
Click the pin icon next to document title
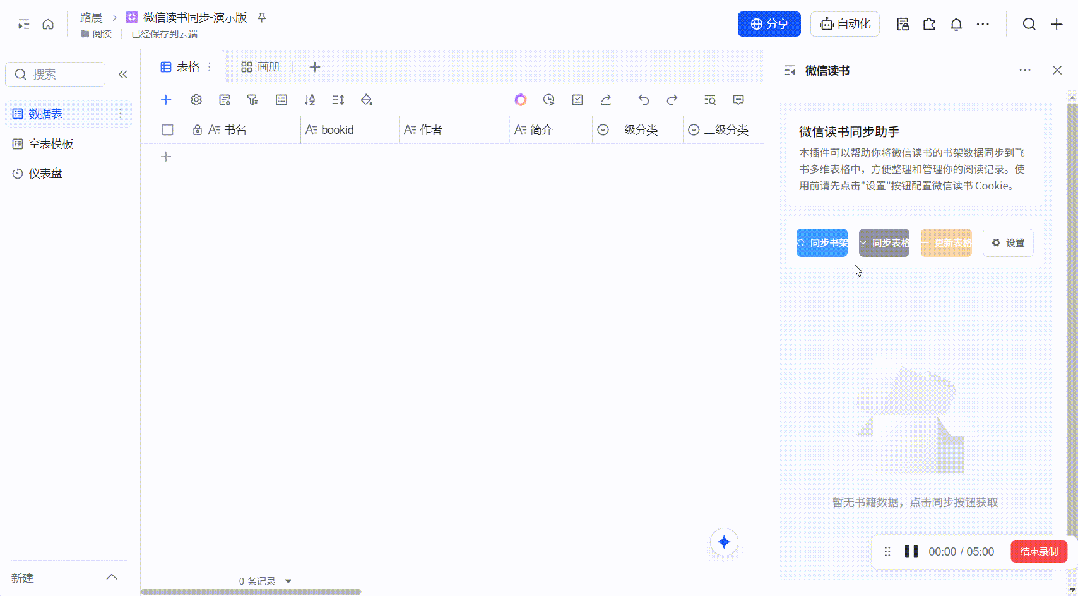[262, 18]
